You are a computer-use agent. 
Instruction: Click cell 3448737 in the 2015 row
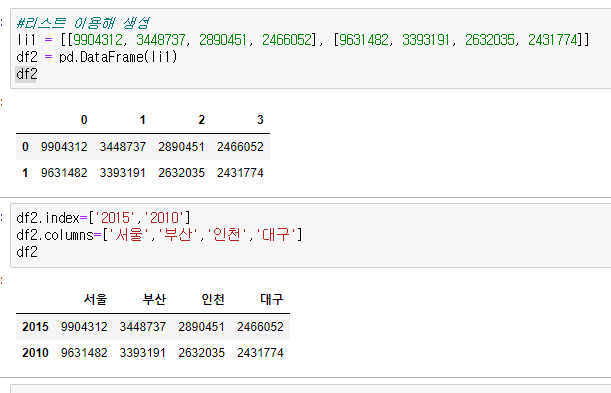[143, 327]
